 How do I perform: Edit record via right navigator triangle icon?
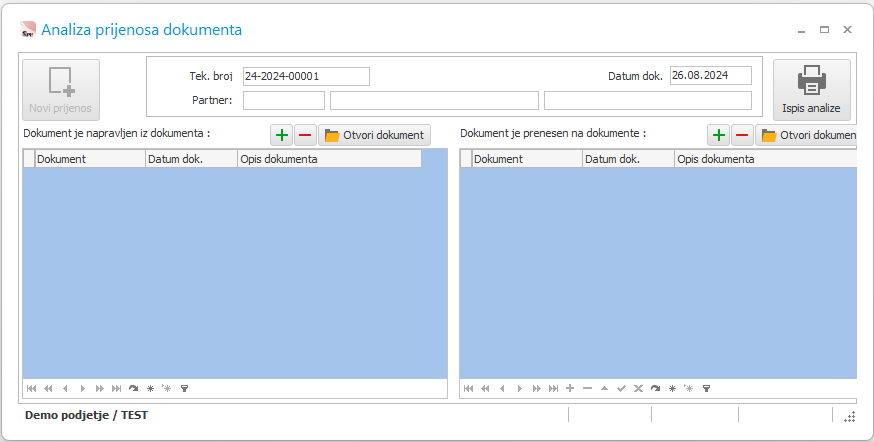point(604,388)
